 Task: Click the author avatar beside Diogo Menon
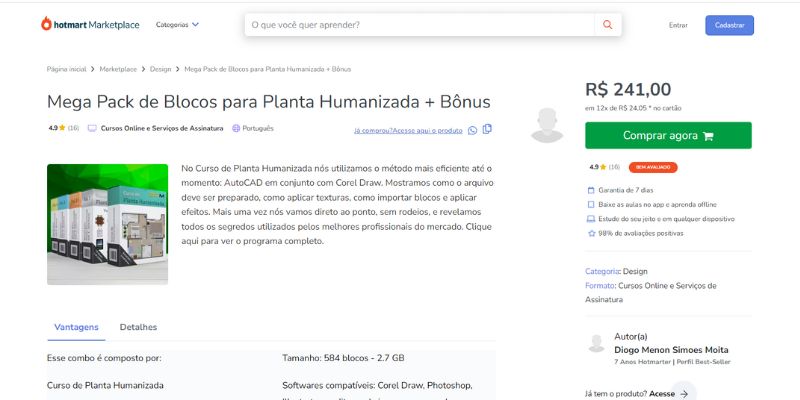[x=596, y=343]
